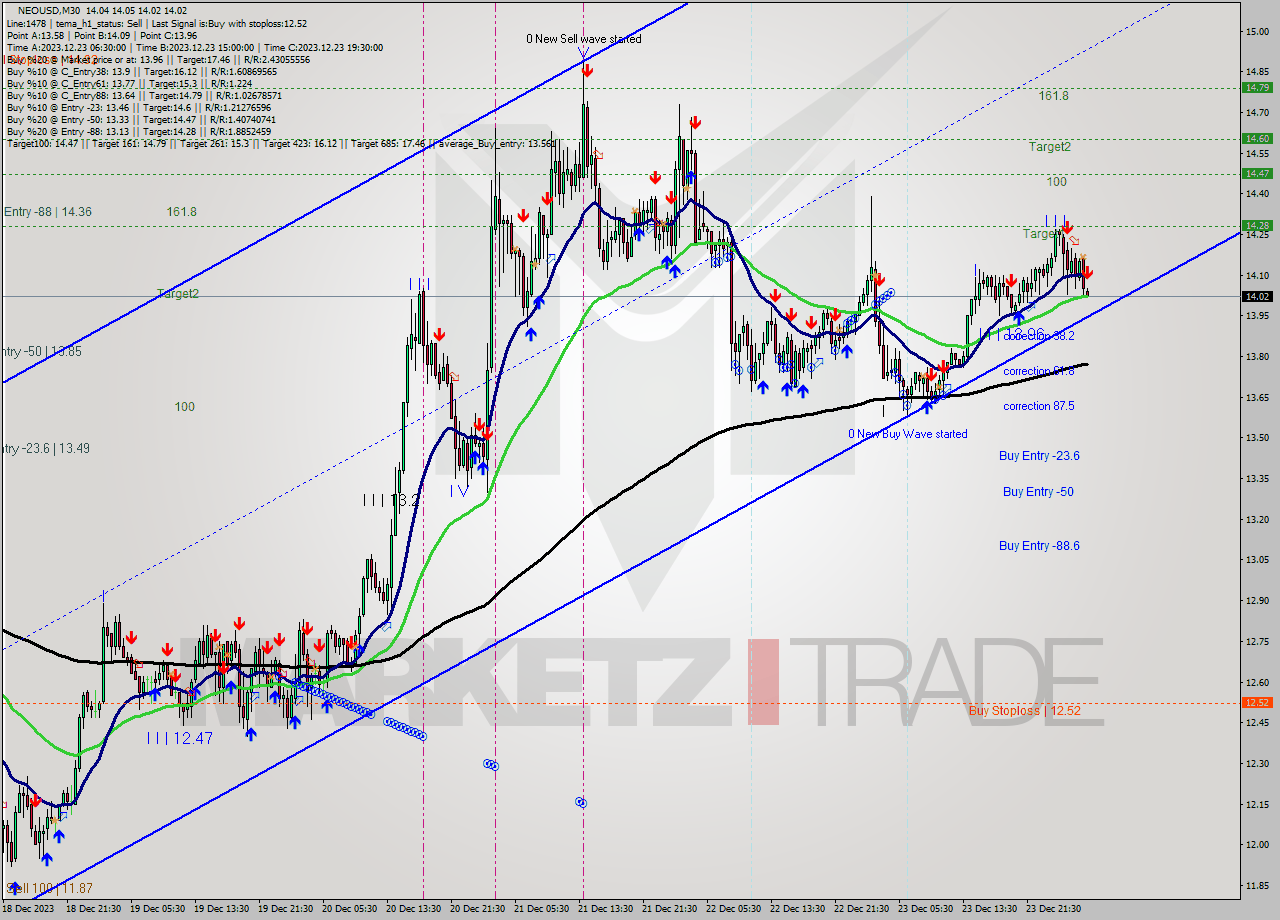Viewport: 1280px width, 920px height.
Task: Click the right-side 'Target2' label under 161.8
Action: [x=1050, y=147]
